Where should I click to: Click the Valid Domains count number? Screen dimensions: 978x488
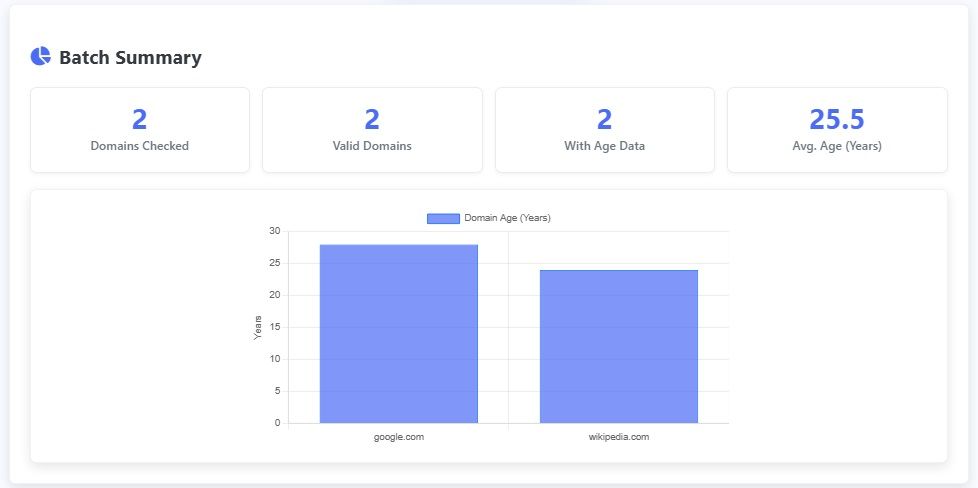click(x=372, y=119)
